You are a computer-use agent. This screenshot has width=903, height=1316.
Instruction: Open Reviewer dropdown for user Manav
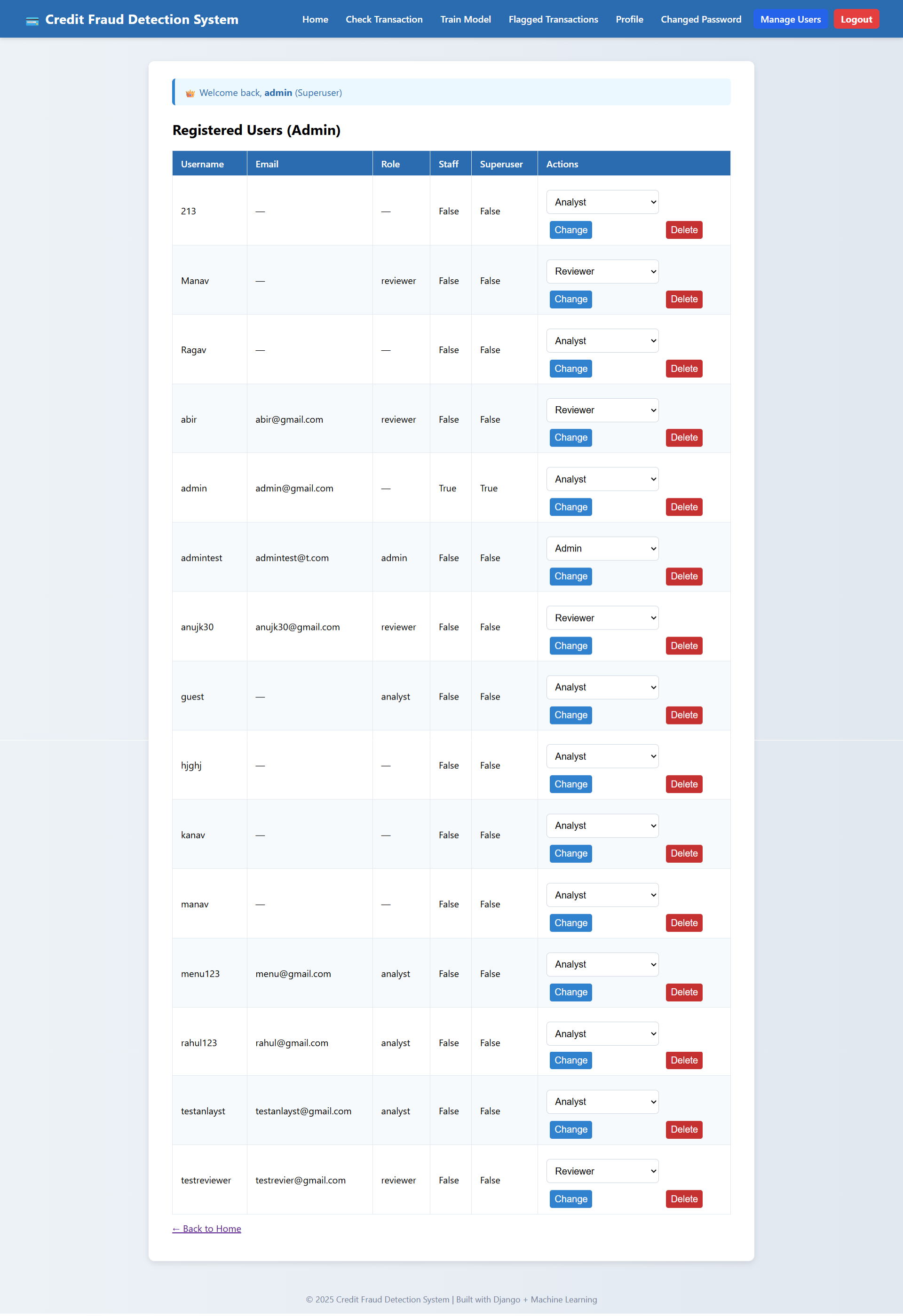pyautogui.click(x=602, y=271)
